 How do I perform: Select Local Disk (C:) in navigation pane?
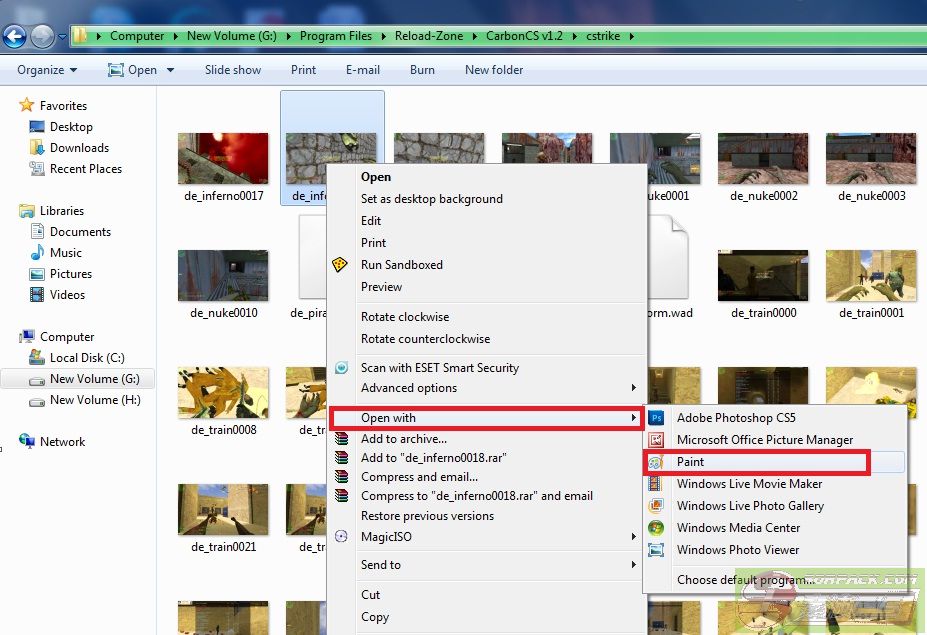(x=87, y=358)
